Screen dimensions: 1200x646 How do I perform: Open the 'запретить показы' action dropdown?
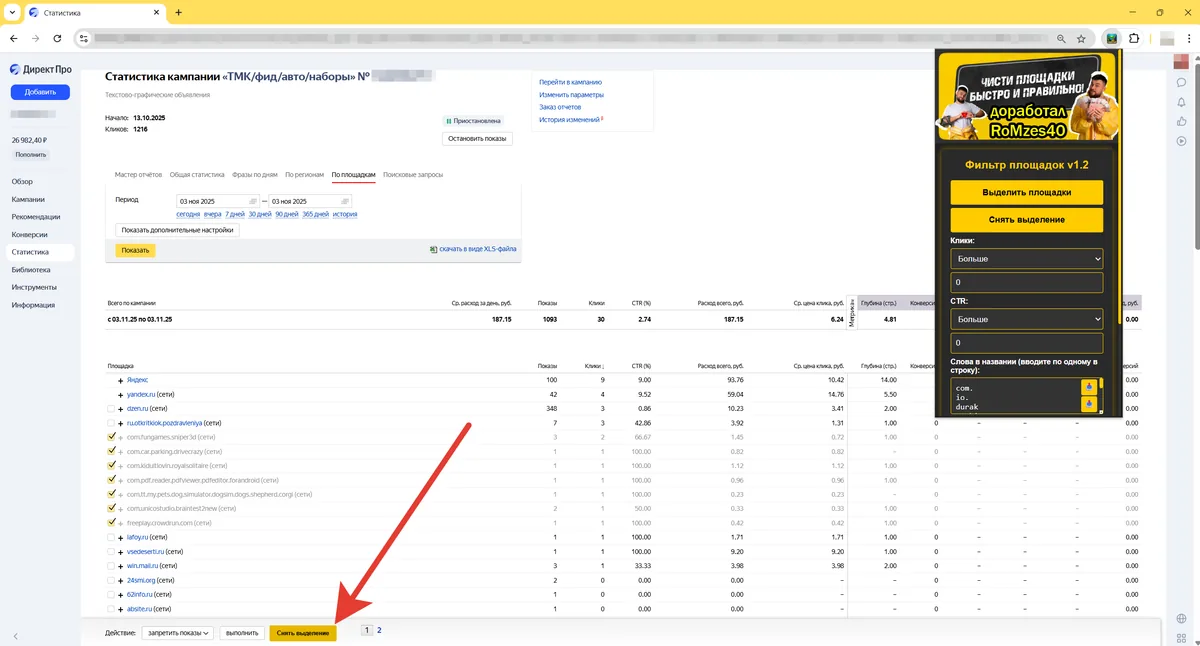[178, 633]
